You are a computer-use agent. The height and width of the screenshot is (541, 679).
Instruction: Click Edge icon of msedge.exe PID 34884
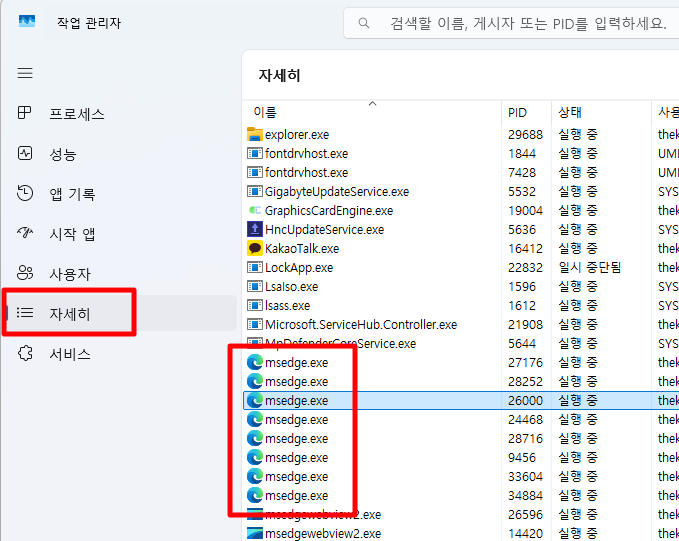[x=255, y=496]
